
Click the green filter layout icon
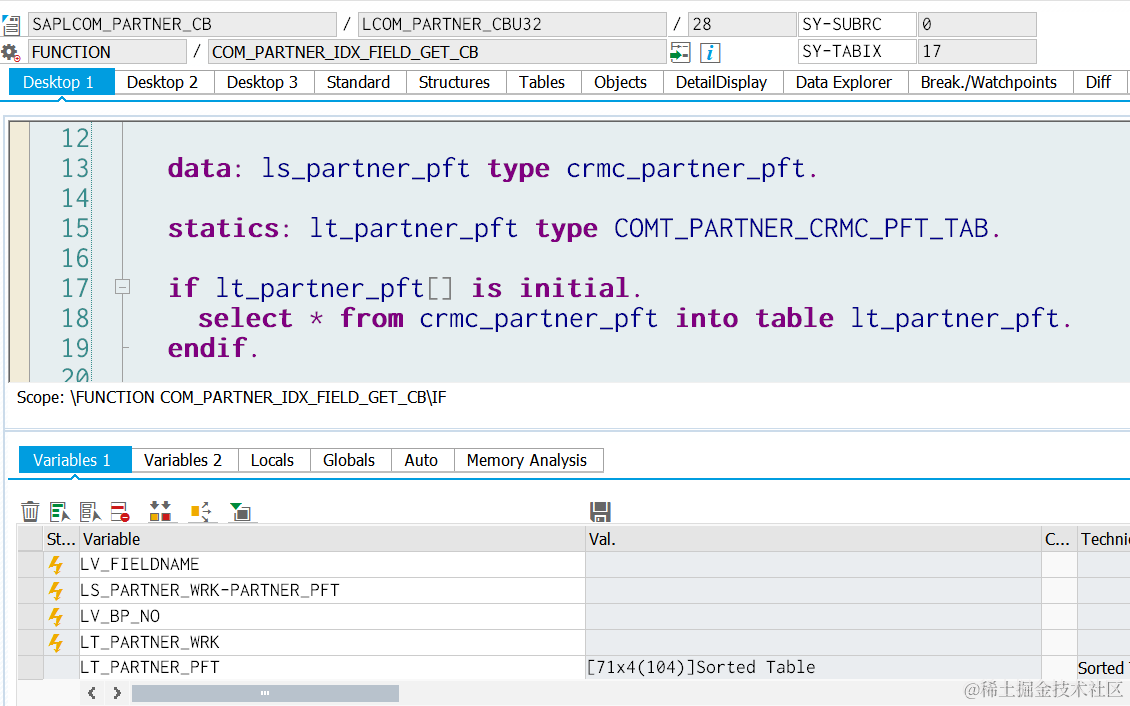(240, 511)
